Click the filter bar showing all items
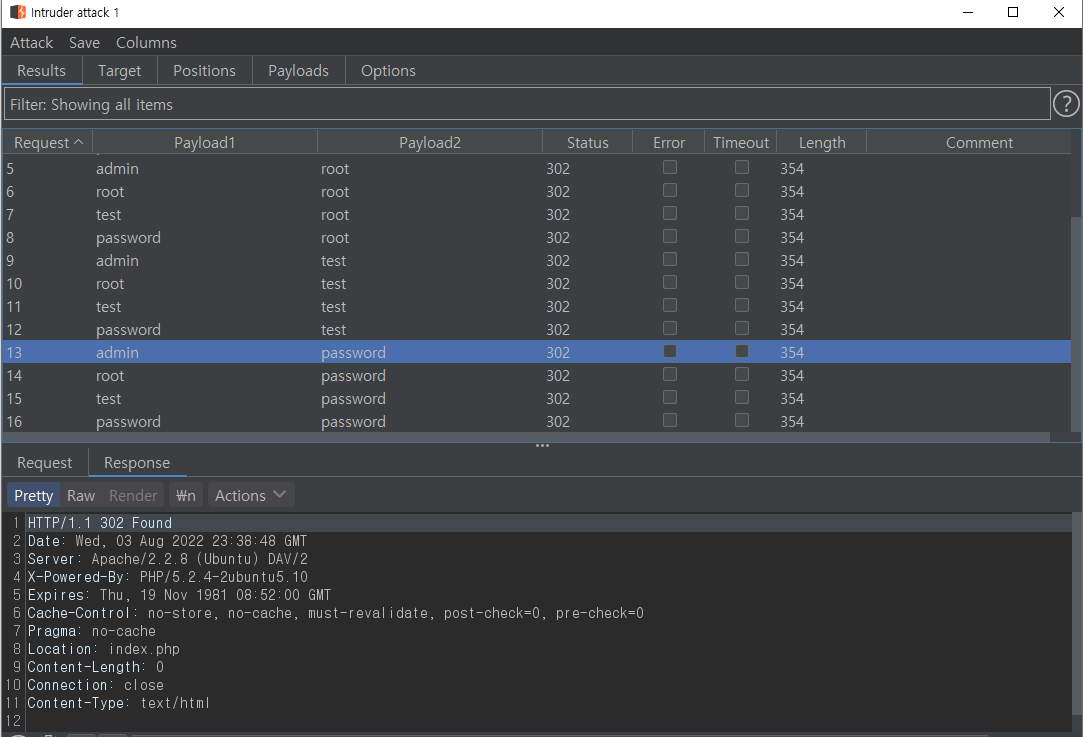Screen dimensions: 1083x737 pos(527,104)
